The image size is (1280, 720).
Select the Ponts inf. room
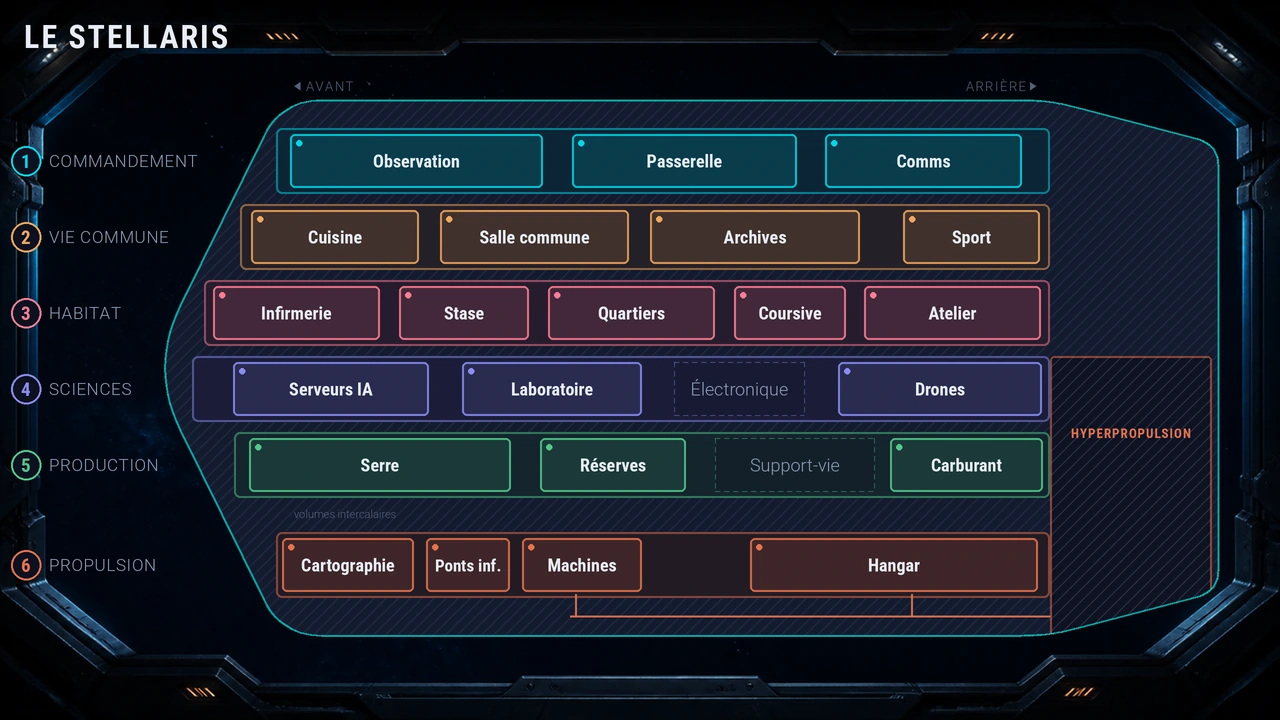tap(468, 565)
